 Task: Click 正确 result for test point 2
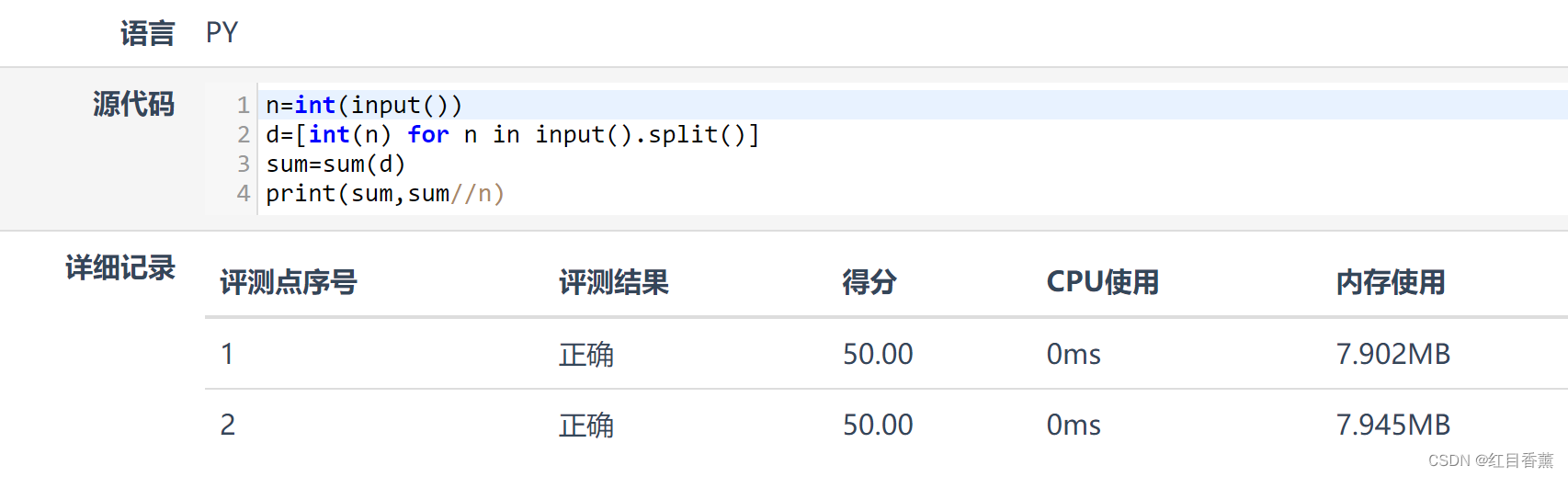586,426
